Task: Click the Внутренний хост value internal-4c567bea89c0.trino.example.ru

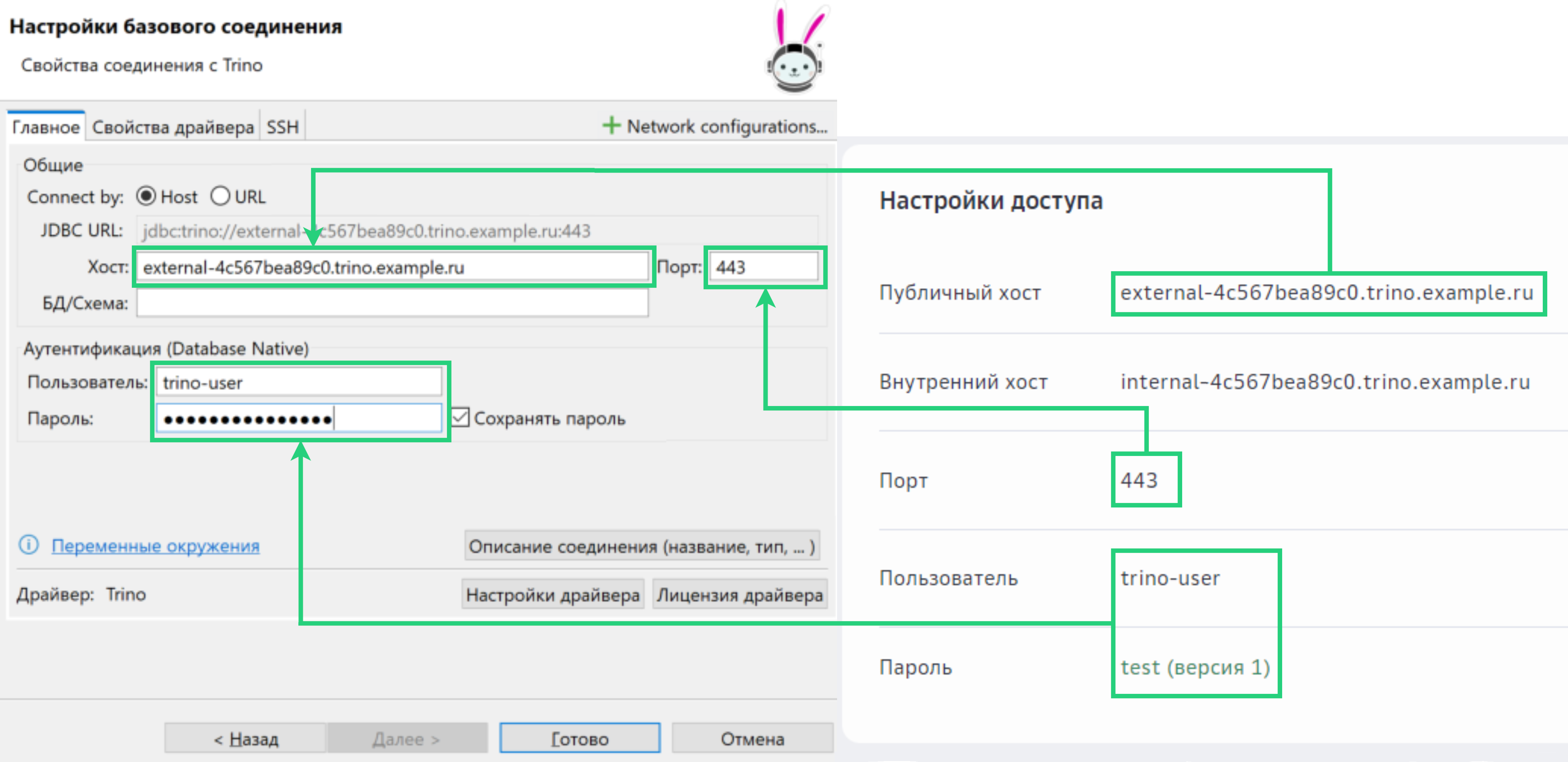Action: pyautogui.click(x=1325, y=382)
